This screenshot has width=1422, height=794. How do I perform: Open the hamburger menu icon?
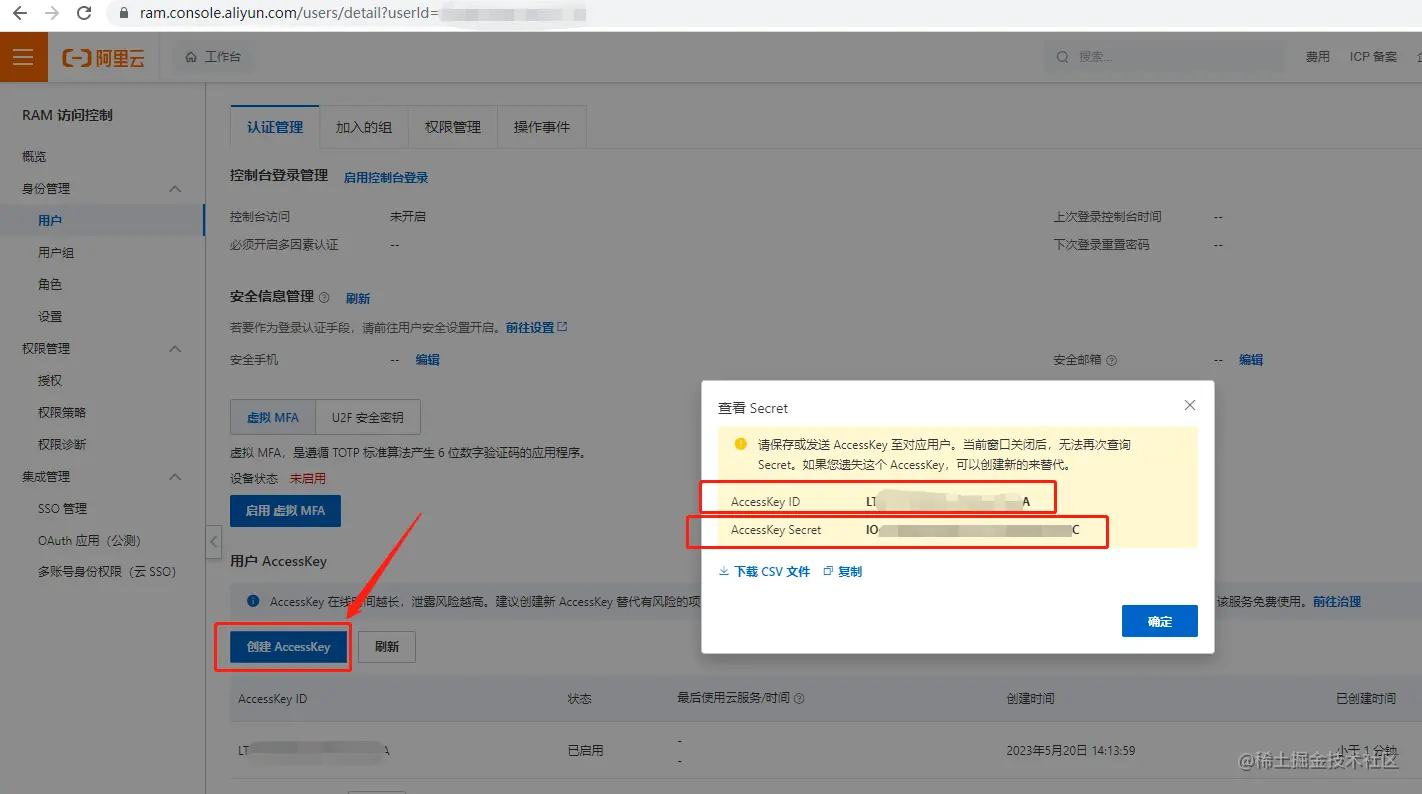click(x=23, y=57)
